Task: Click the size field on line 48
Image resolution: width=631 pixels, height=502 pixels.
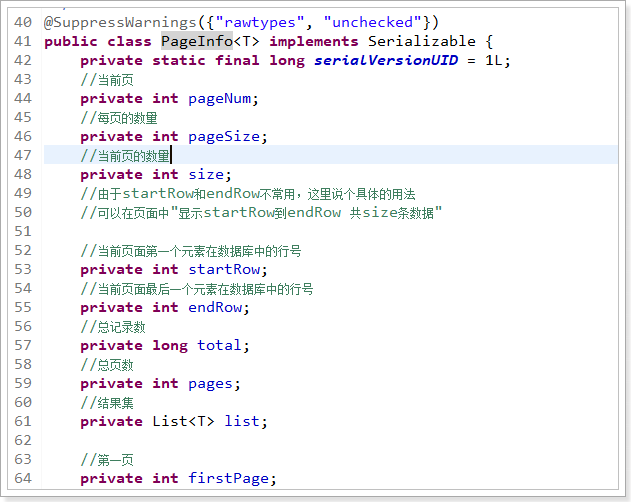Action: [x=206, y=174]
